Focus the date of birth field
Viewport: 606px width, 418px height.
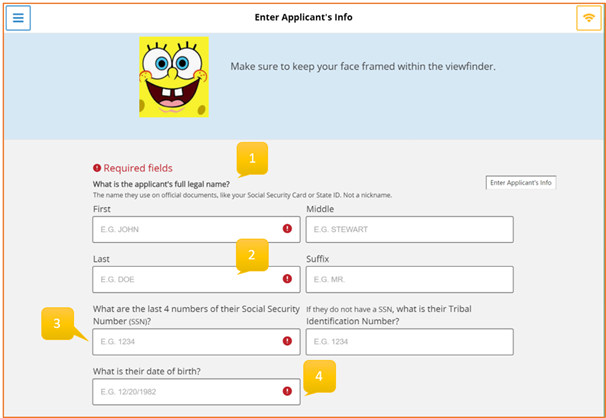[x=196, y=392]
